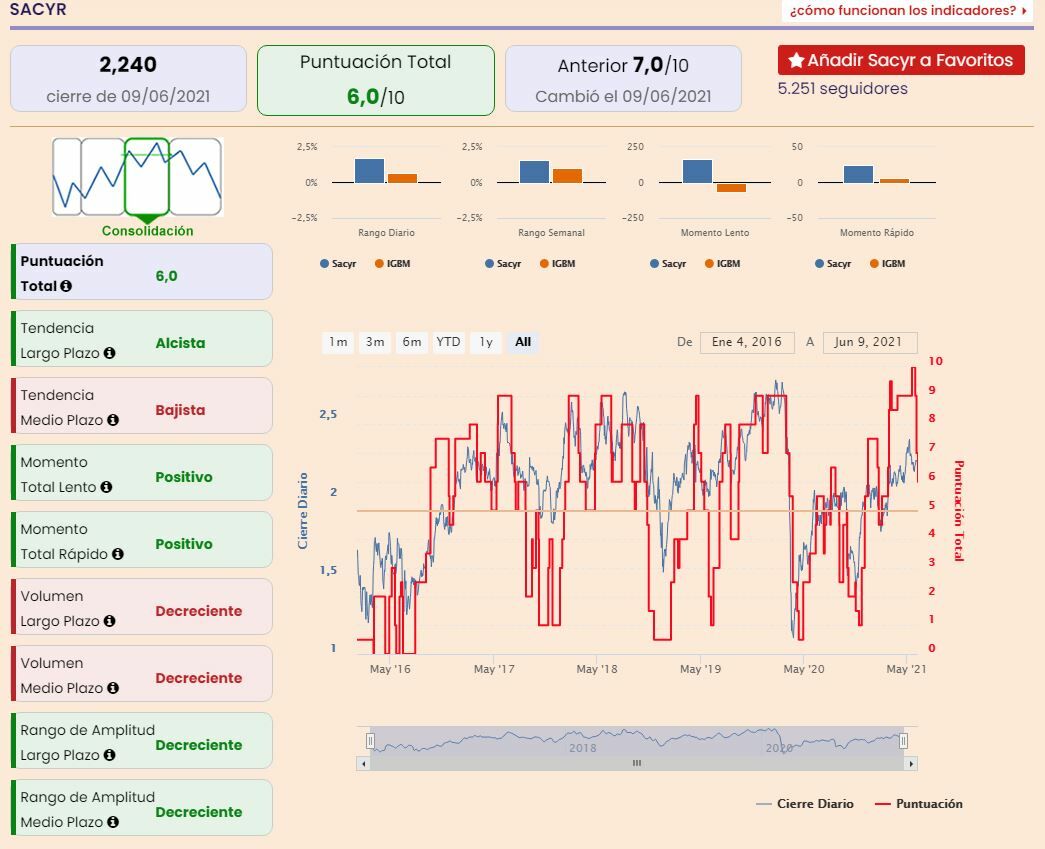Select the YTD range button
The height and width of the screenshot is (849, 1045).
449,342
